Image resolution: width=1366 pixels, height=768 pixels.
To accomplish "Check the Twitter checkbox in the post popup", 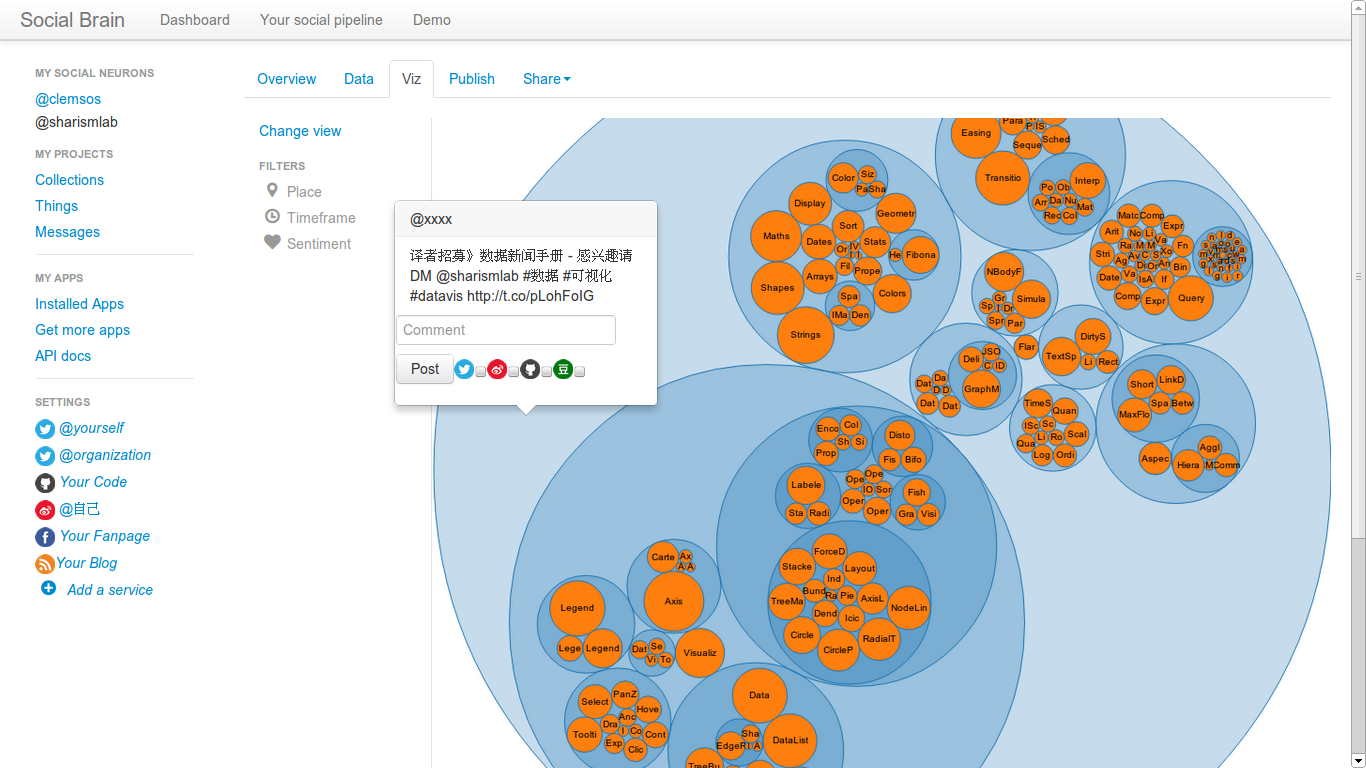I will coord(481,372).
